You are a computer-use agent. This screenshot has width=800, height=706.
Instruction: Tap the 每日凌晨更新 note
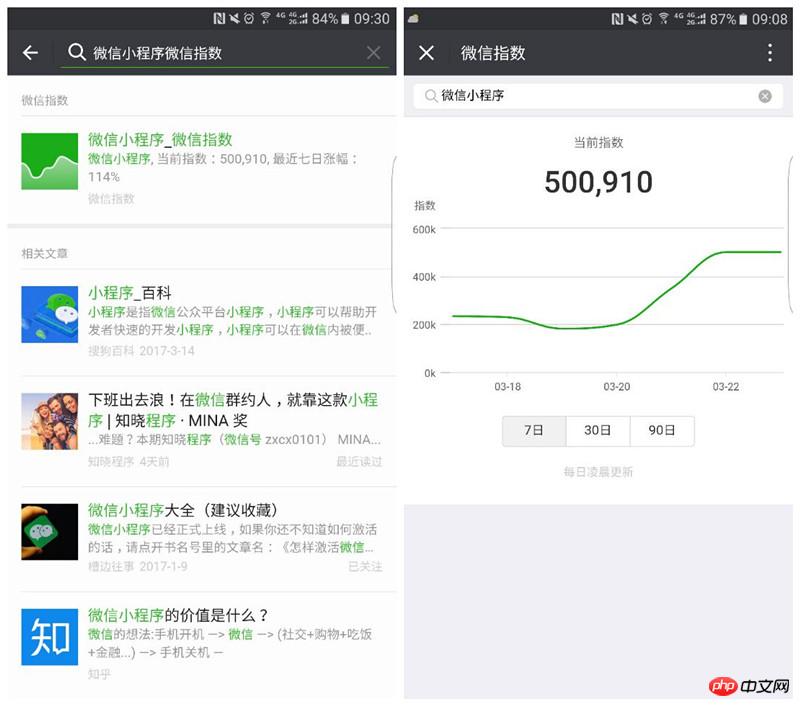tap(598, 472)
